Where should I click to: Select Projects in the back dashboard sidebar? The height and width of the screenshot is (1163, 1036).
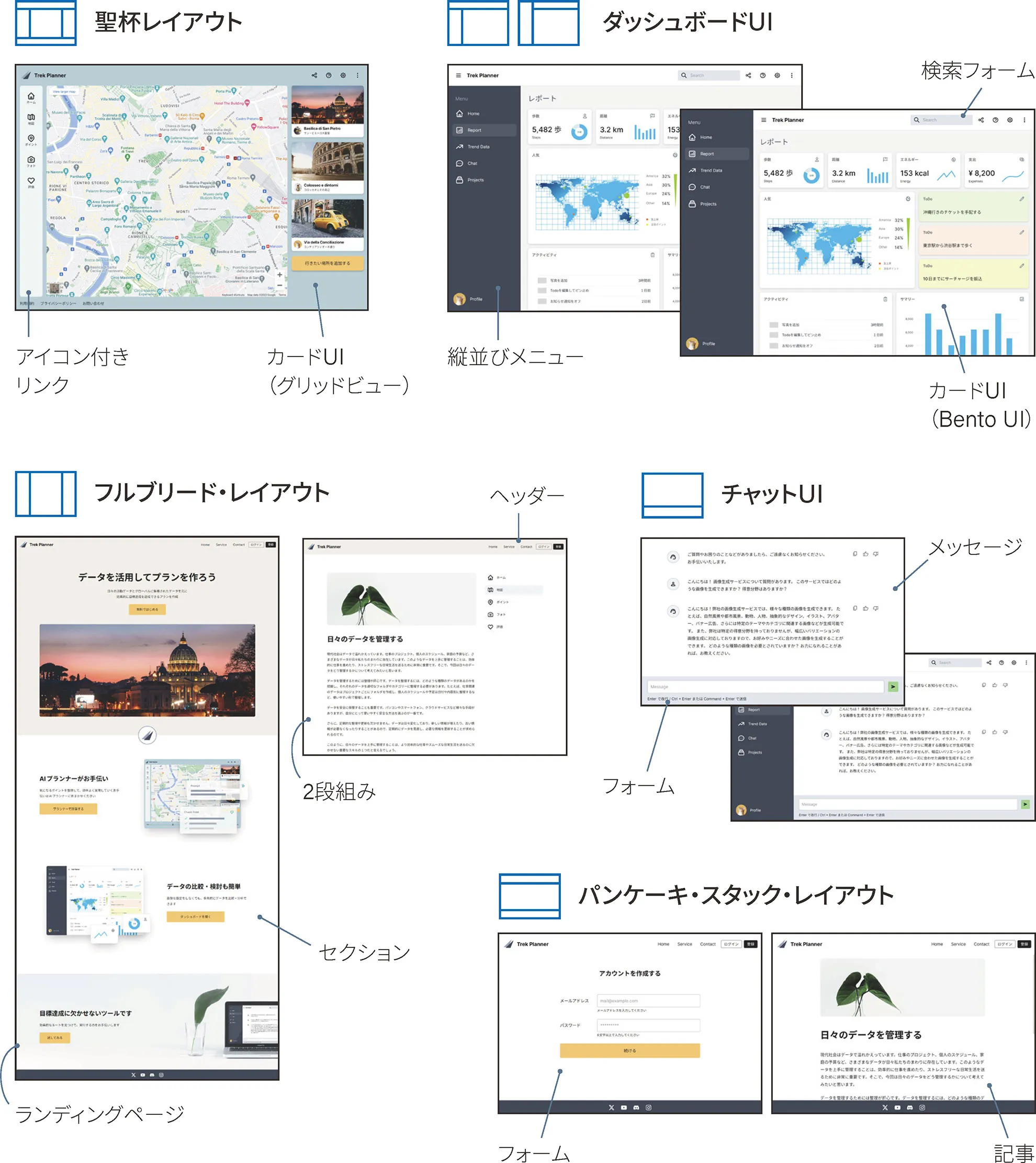pyautogui.click(x=475, y=180)
